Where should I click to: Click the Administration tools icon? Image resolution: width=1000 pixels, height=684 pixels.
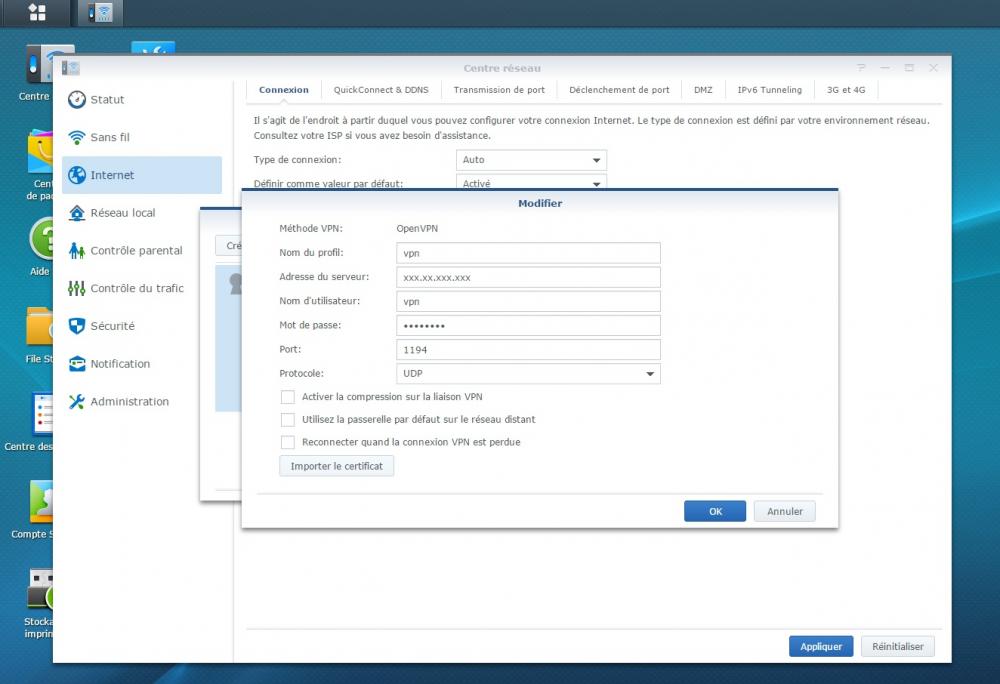[77, 402]
